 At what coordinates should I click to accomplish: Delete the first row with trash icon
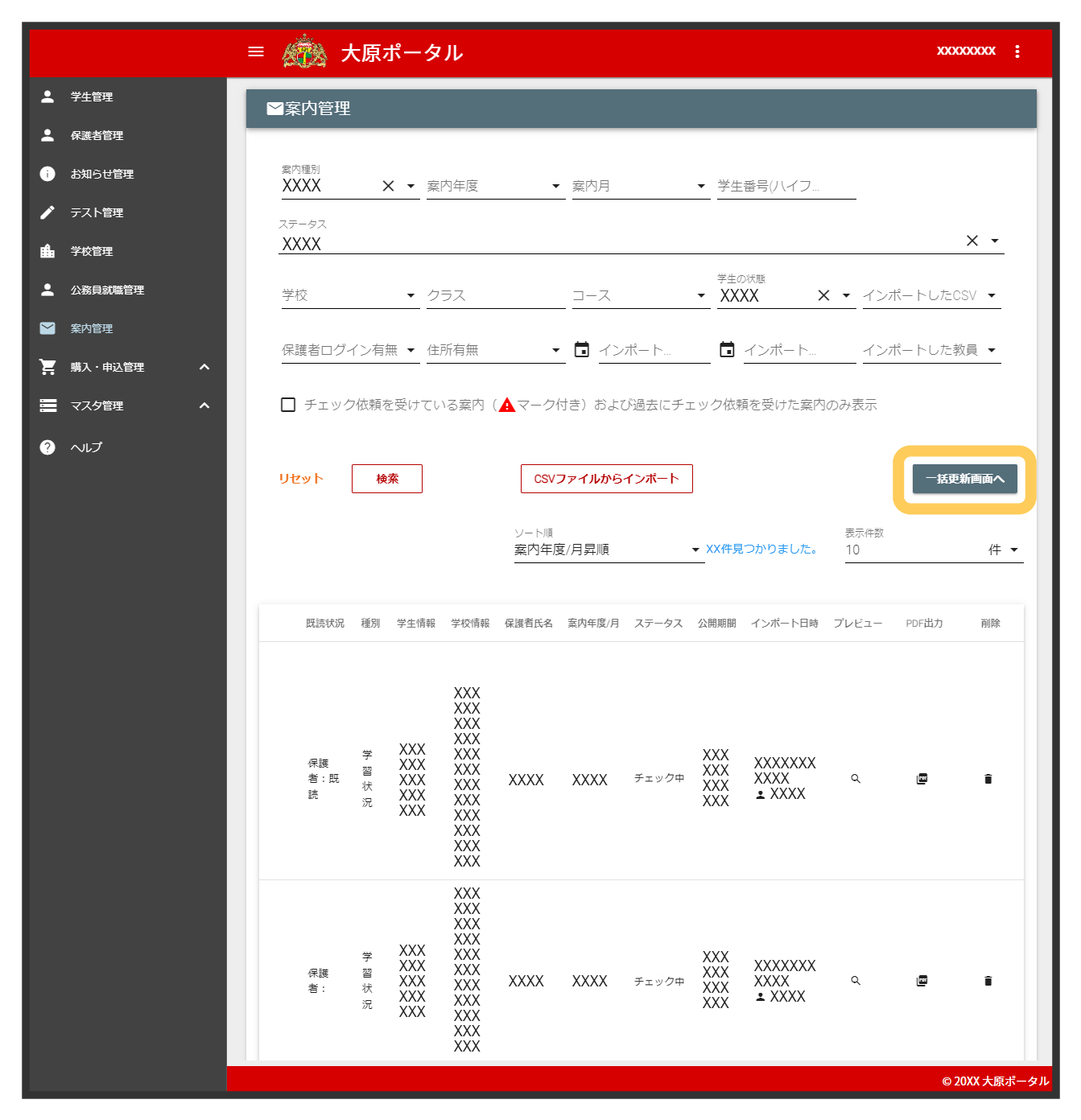pos(988,779)
